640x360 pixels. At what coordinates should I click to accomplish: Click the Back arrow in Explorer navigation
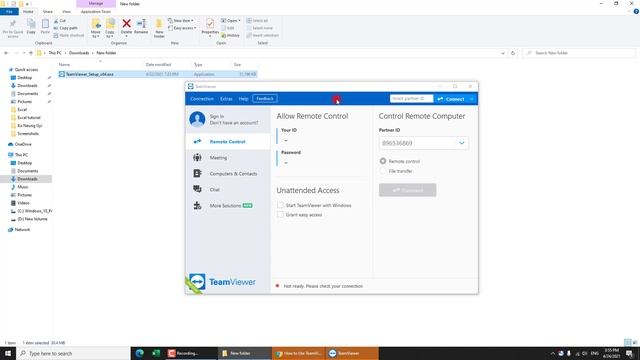click(6, 53)
